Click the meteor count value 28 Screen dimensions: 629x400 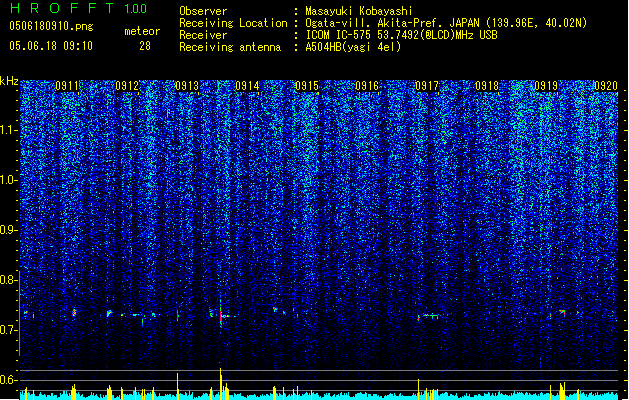pos(145,46)
